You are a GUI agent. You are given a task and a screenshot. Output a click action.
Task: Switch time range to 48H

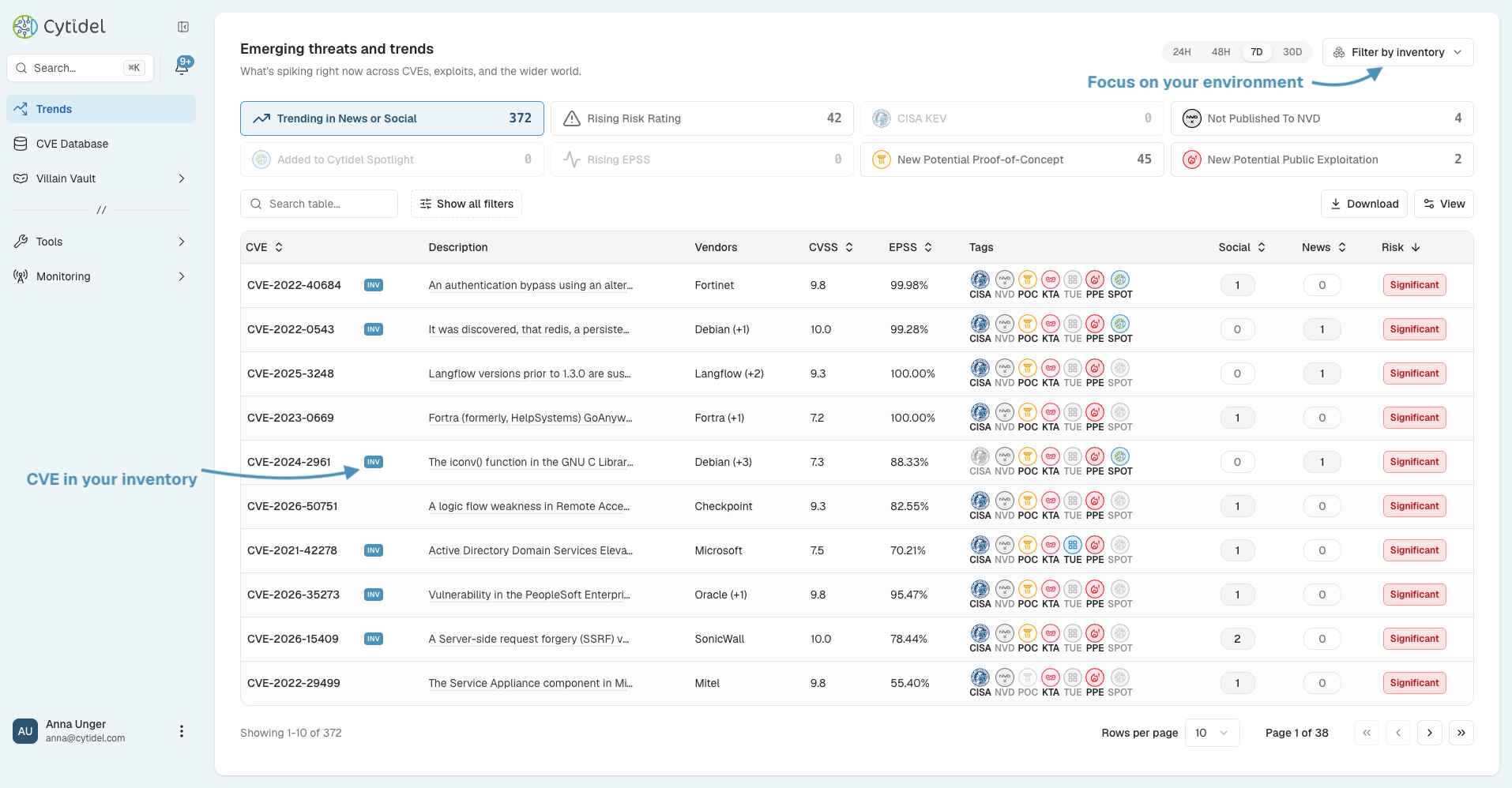[1221, 52]
